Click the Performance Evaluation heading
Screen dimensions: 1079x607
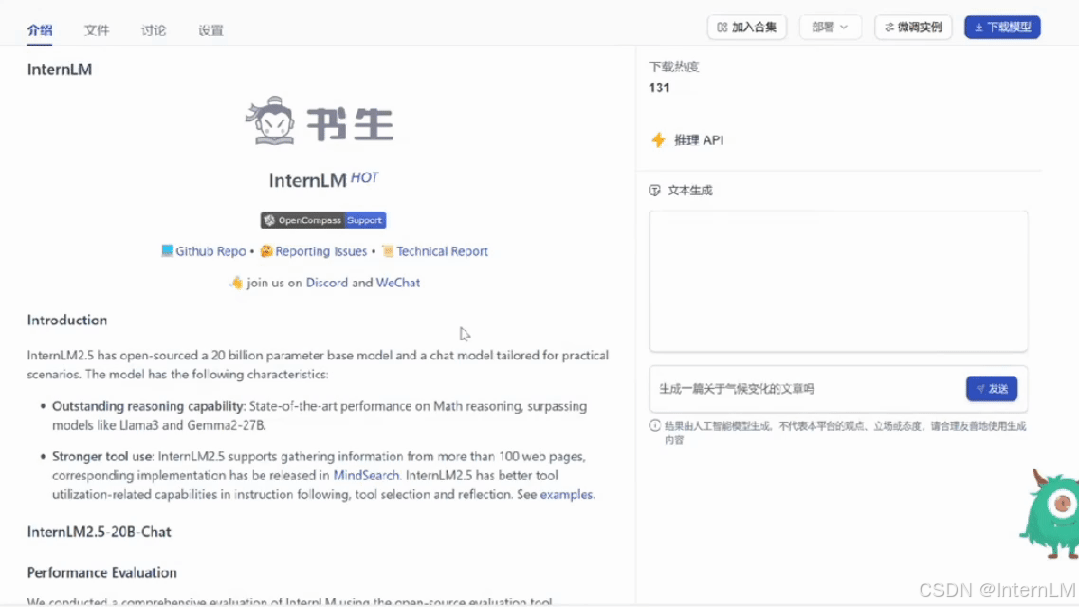pos(102,573)
